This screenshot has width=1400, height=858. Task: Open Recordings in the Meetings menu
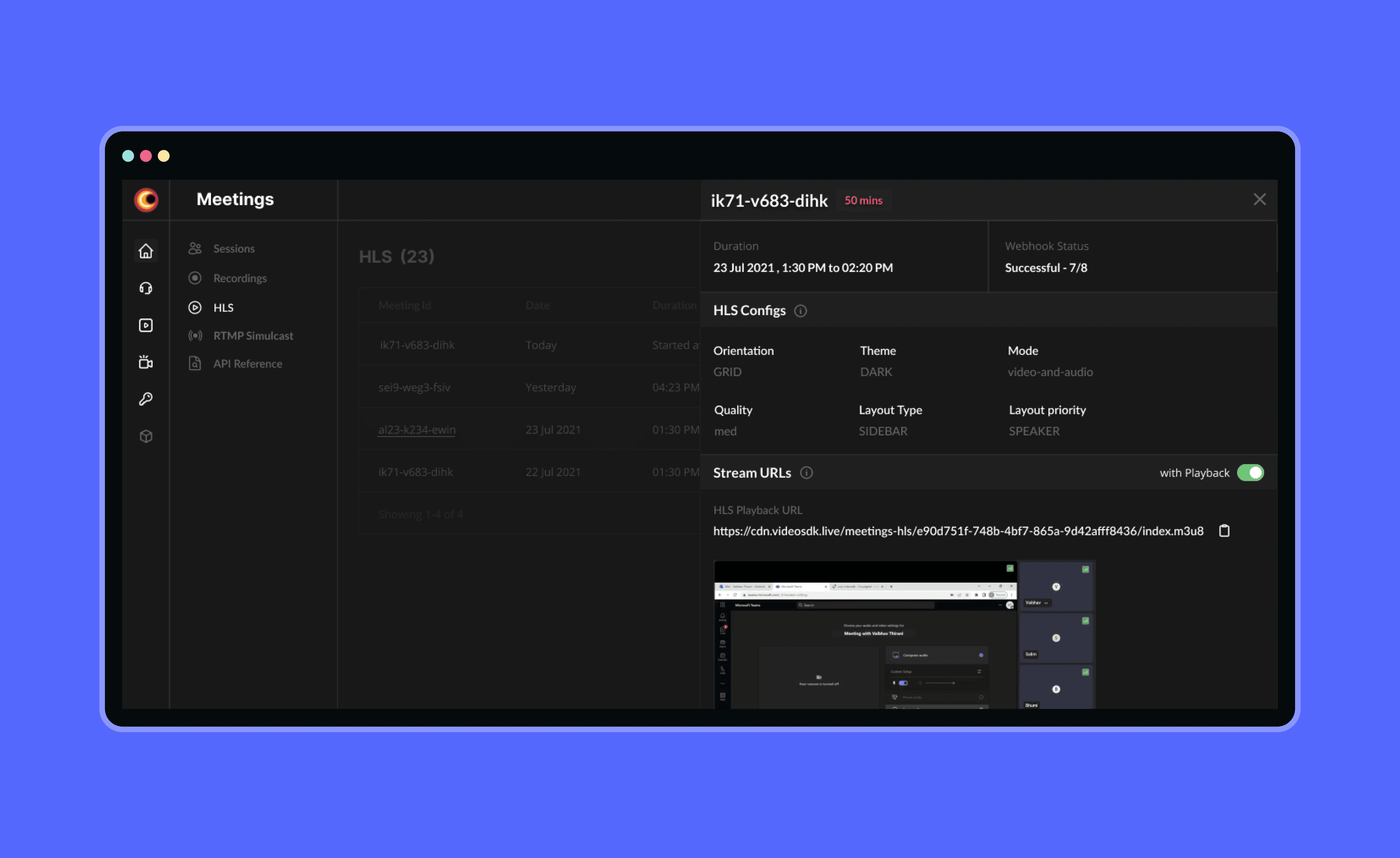[x=240, y=278]
